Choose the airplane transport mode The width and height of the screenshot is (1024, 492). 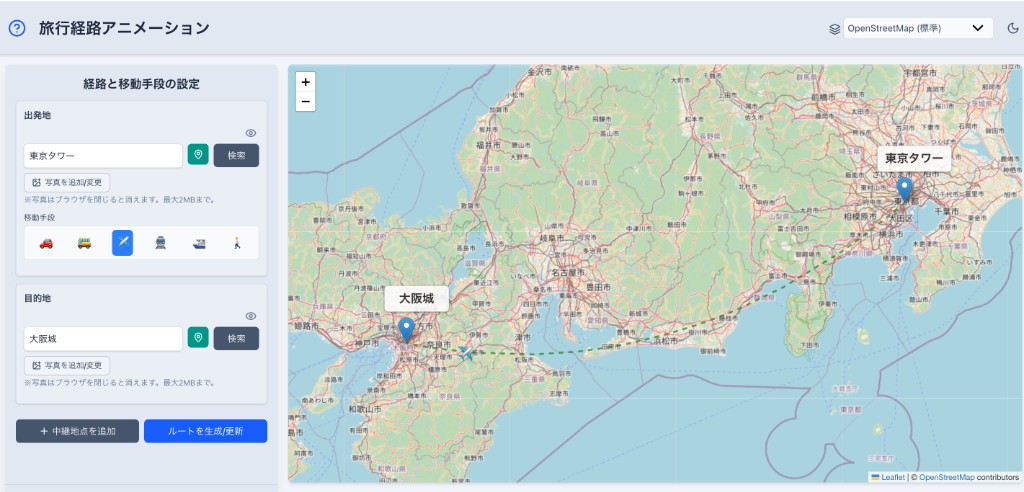coord(122,243)
